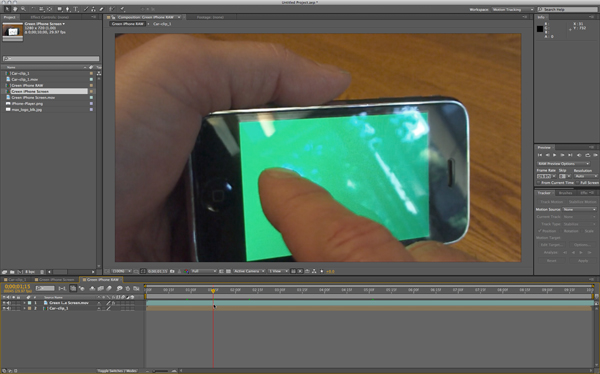Image resolution: width=600 pixels, height=374 pixels.
Task: Click the region of interest icon
Action: coord(221,271)
